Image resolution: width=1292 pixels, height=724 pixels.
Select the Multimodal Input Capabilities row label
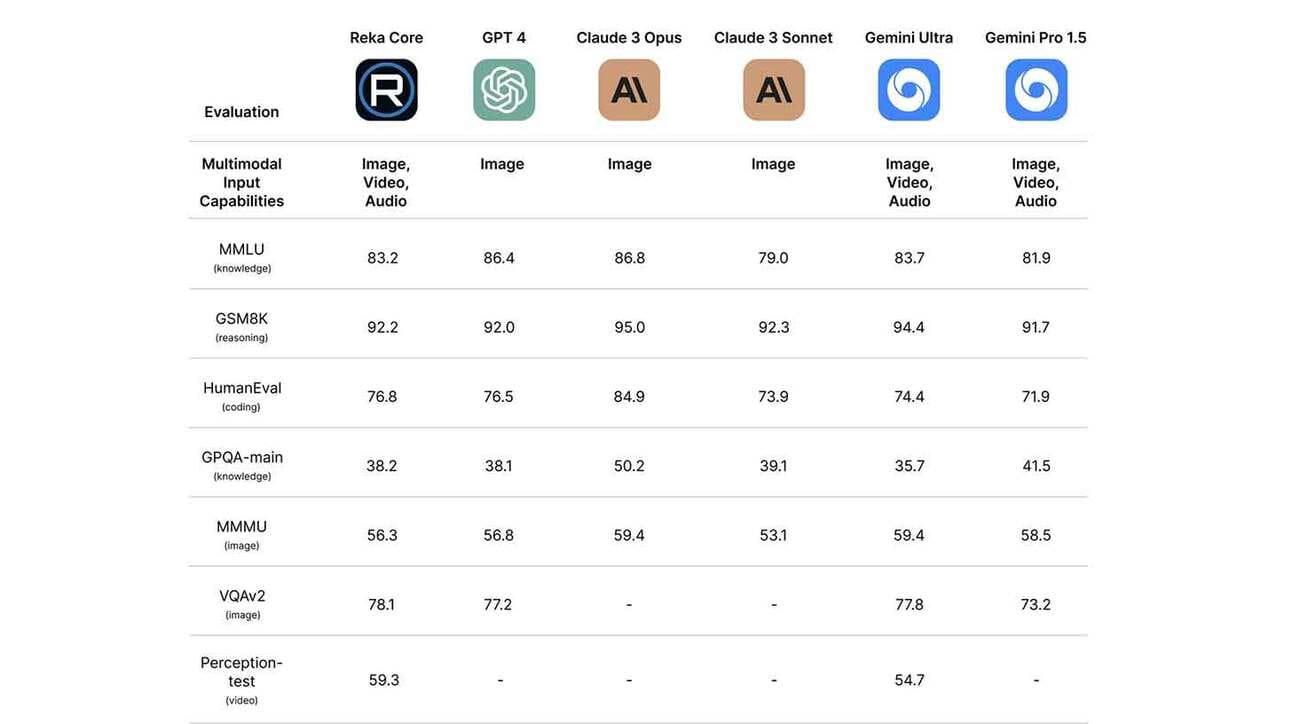pos(242,182)
